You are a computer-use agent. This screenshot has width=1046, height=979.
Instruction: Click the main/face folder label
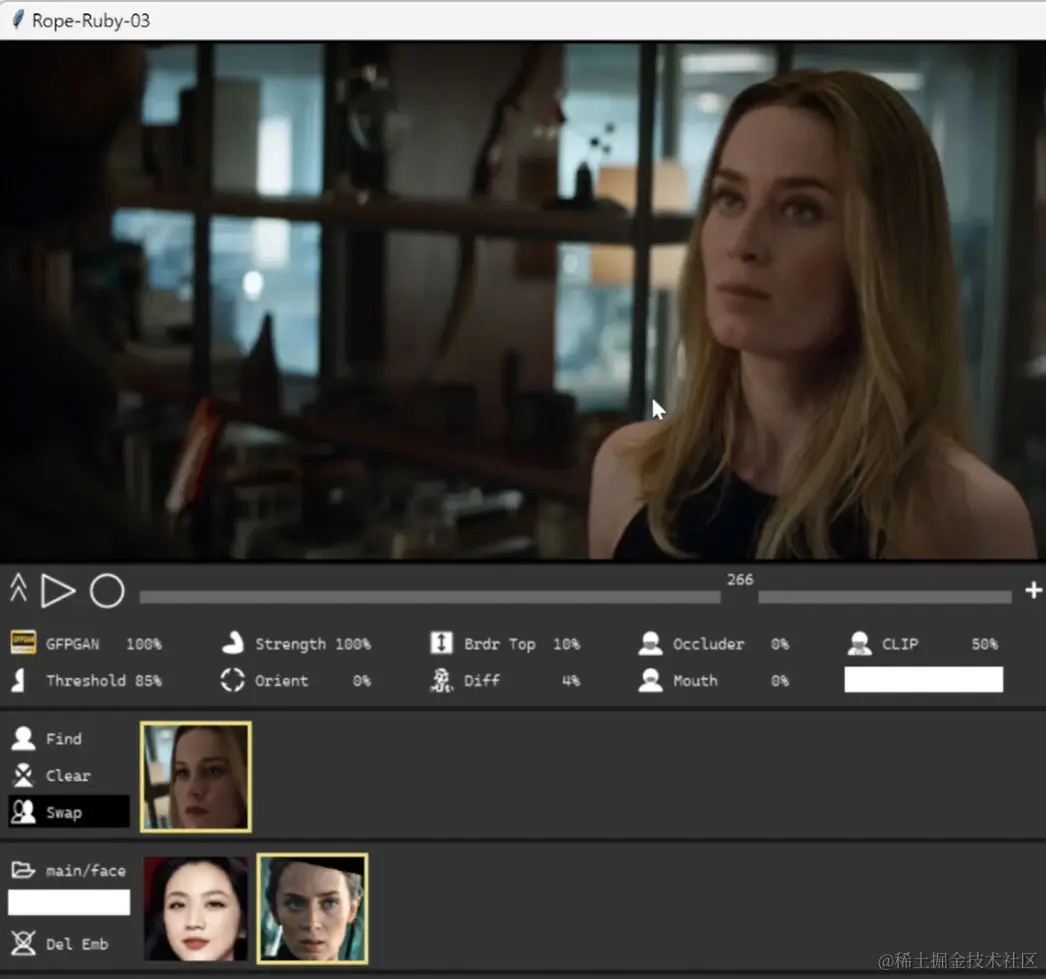pos(85,870)
